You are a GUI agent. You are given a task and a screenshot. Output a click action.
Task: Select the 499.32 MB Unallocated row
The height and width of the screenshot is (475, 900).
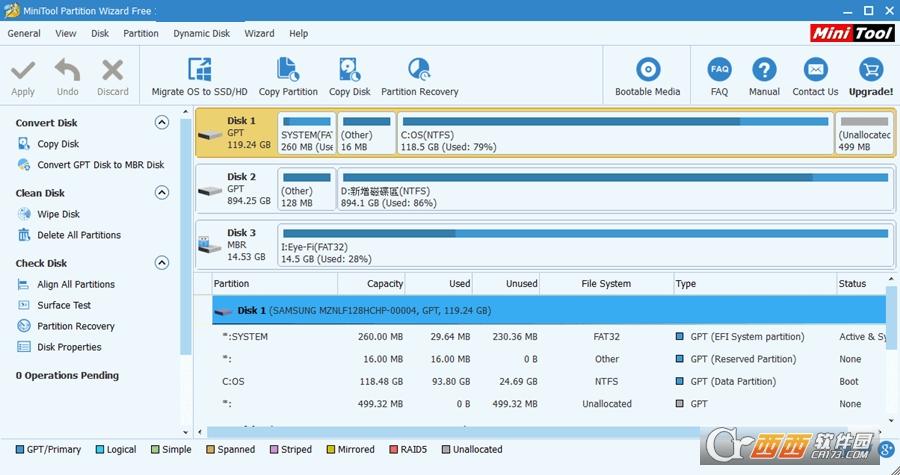coord(549,404)
